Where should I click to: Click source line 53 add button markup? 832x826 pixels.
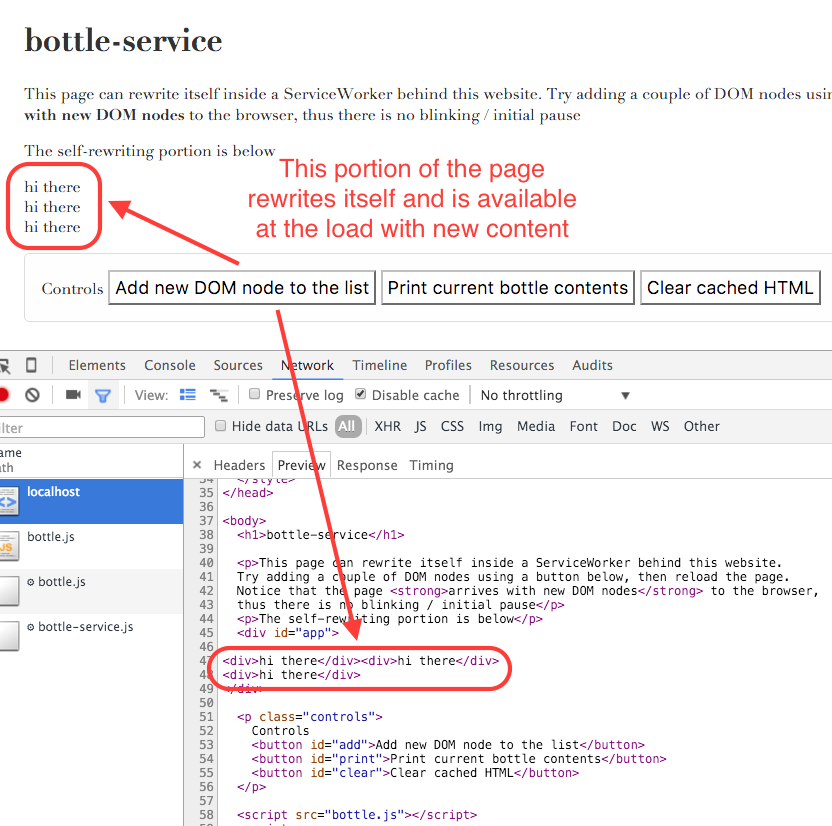(x=448, y=744)
